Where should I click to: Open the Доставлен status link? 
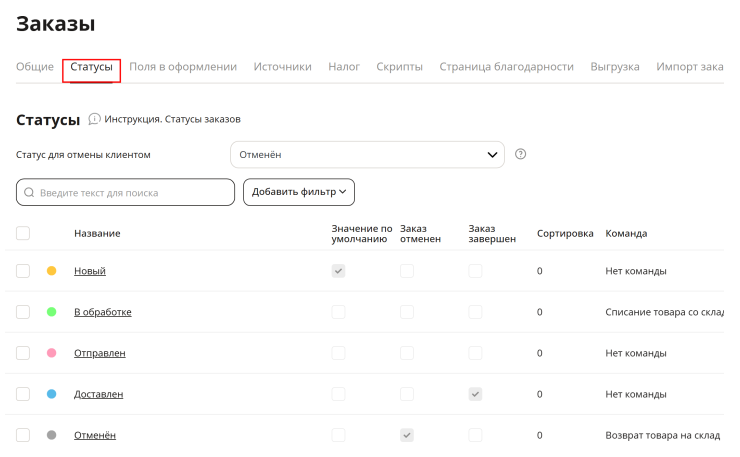pos(99,394)
